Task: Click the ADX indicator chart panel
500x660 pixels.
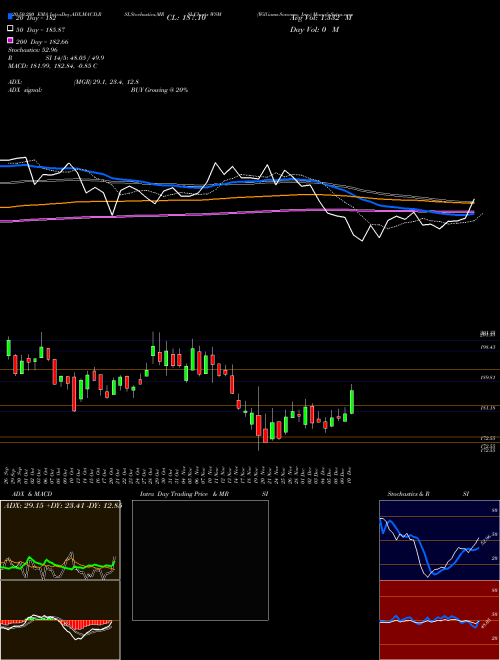Action: tap(60, 540)
